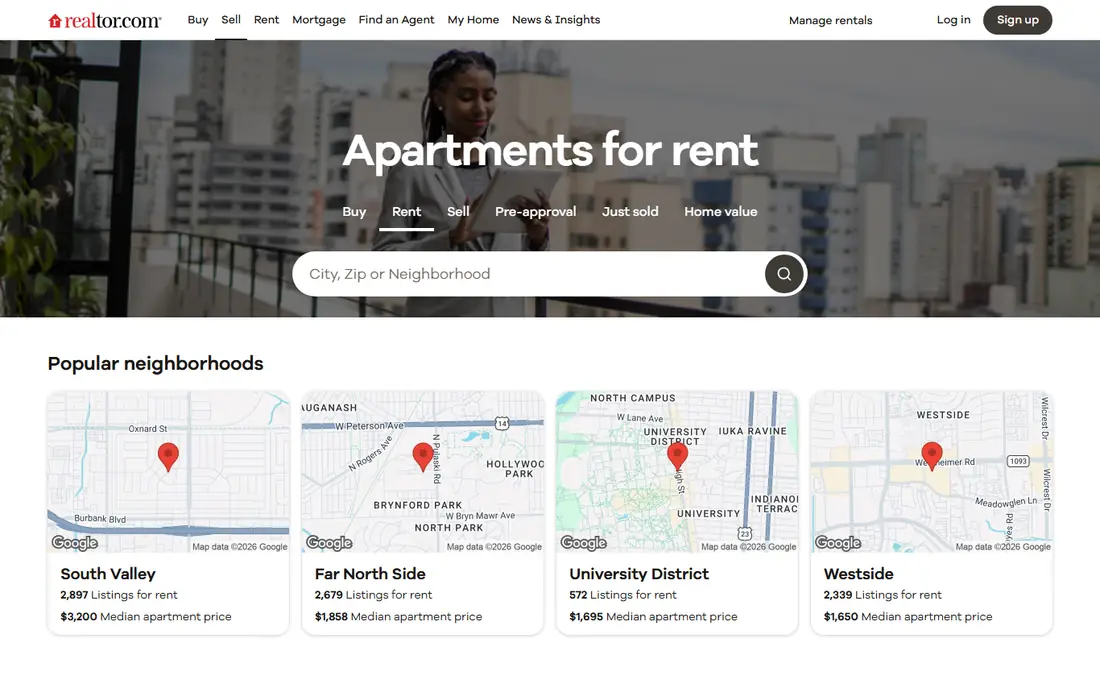
Task: Click Google logo on South Valley map
Action: pyautogui.click(x=74, y=543)
